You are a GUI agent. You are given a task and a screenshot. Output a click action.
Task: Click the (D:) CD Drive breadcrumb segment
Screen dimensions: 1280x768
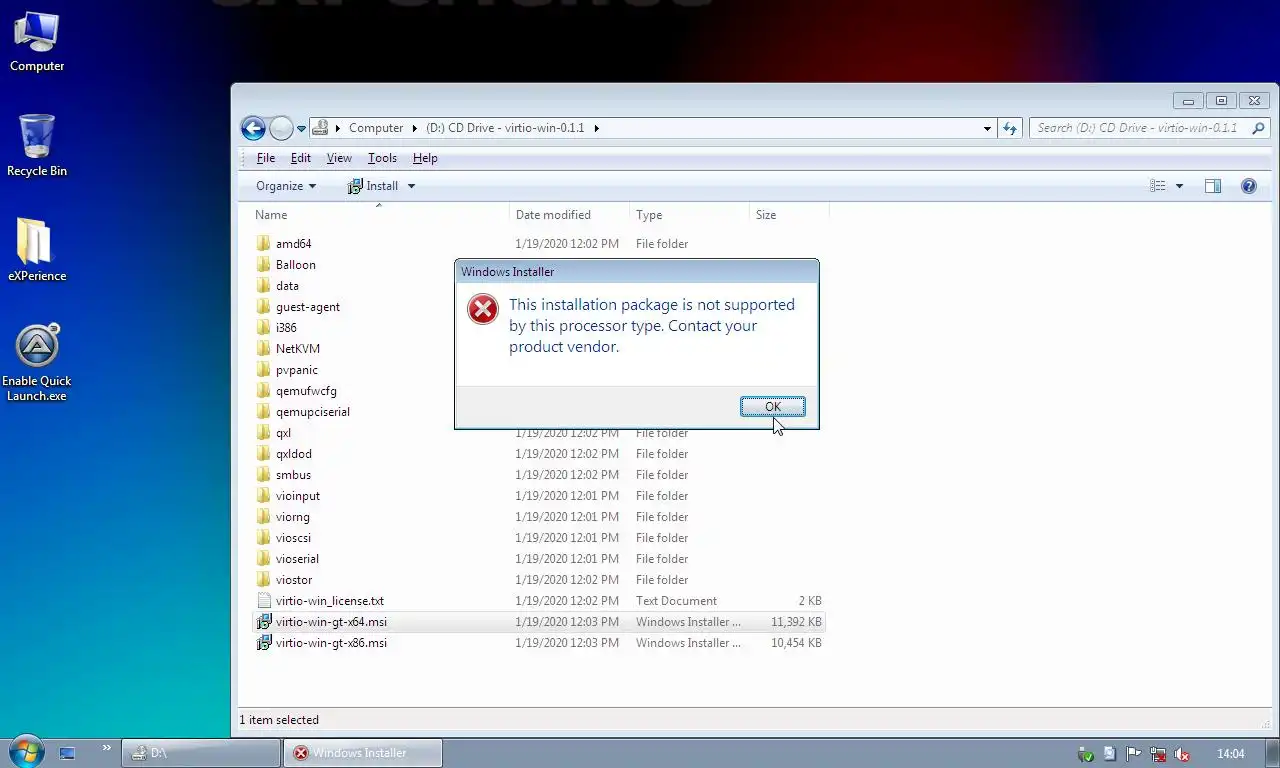pyautogui.click(x=505, y=128)
